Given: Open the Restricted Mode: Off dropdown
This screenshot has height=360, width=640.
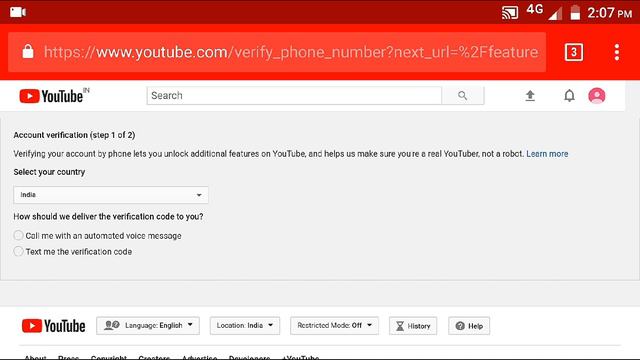Looking at the screenshot, I should click(334, 326).
